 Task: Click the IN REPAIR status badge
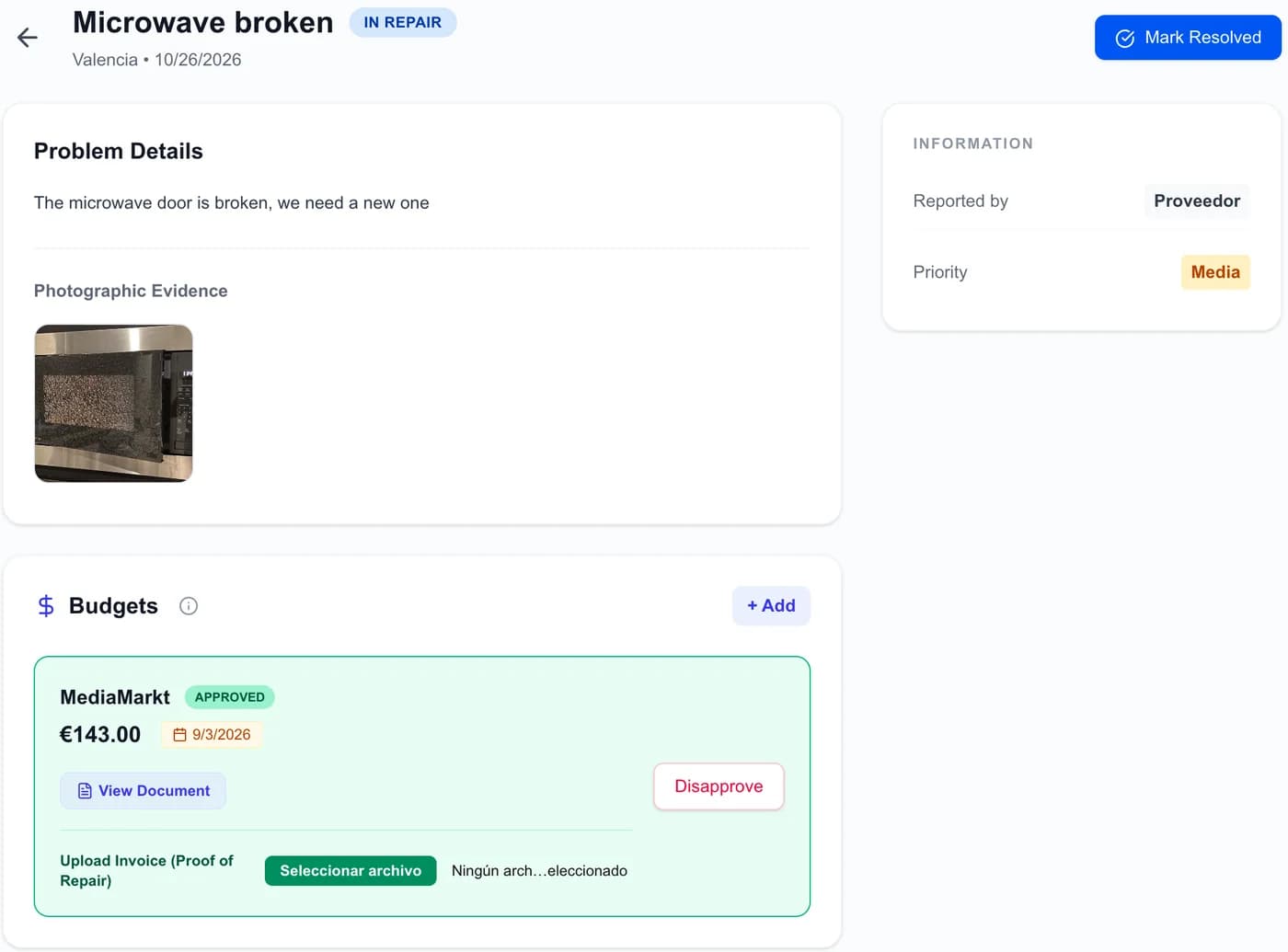[403, 22]
